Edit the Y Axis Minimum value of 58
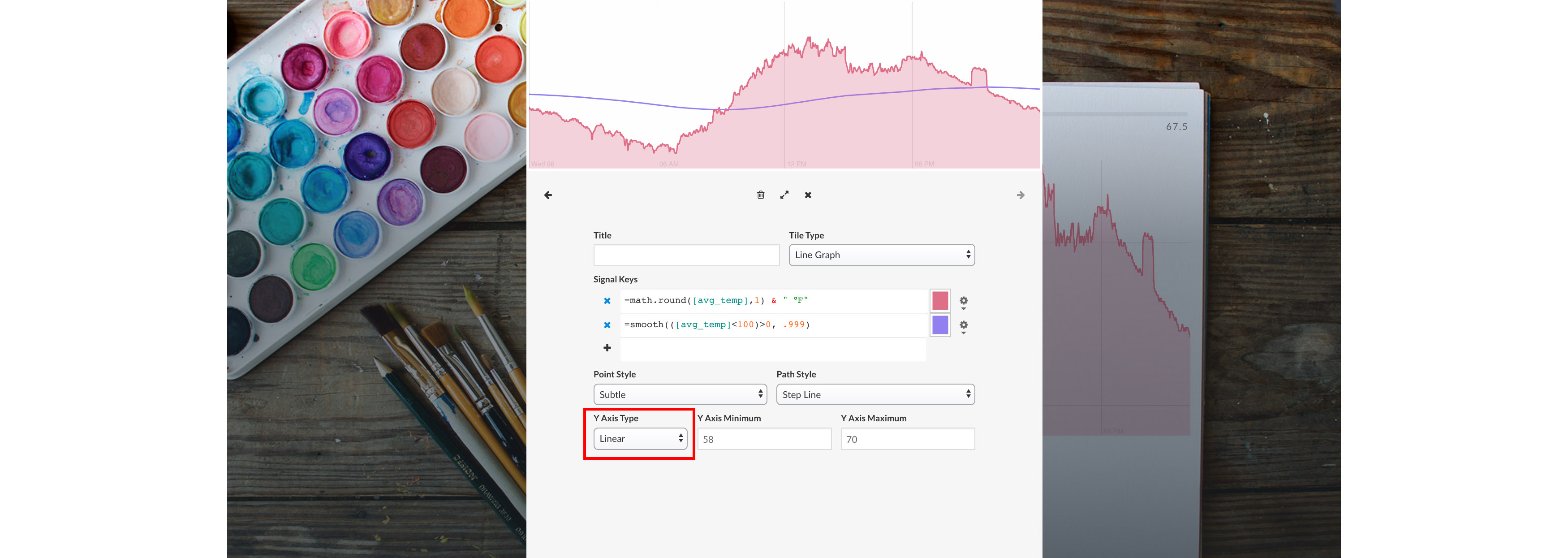1568x558 pixels. (764, 439)
